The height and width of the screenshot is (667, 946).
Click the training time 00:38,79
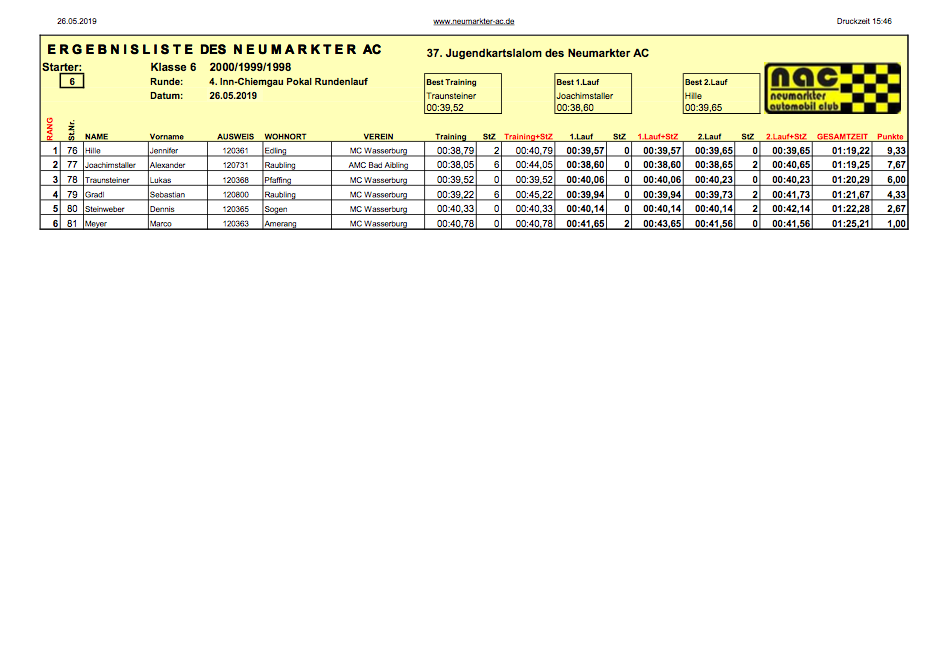pos(456,151)
